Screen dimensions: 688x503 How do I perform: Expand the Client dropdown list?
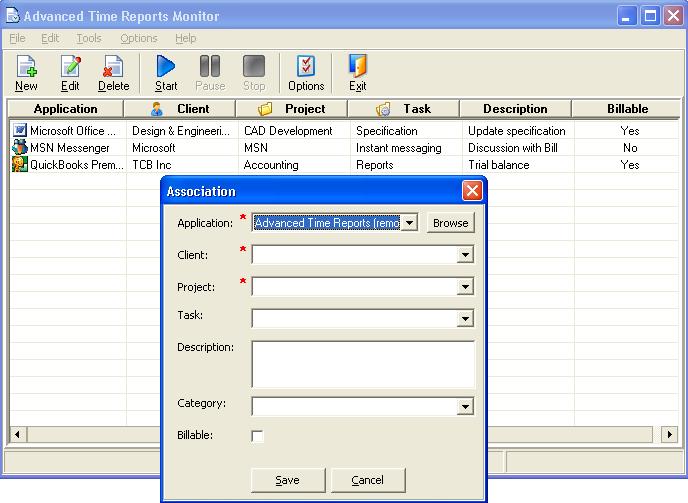pyautogui.click(x=464, y=255)
